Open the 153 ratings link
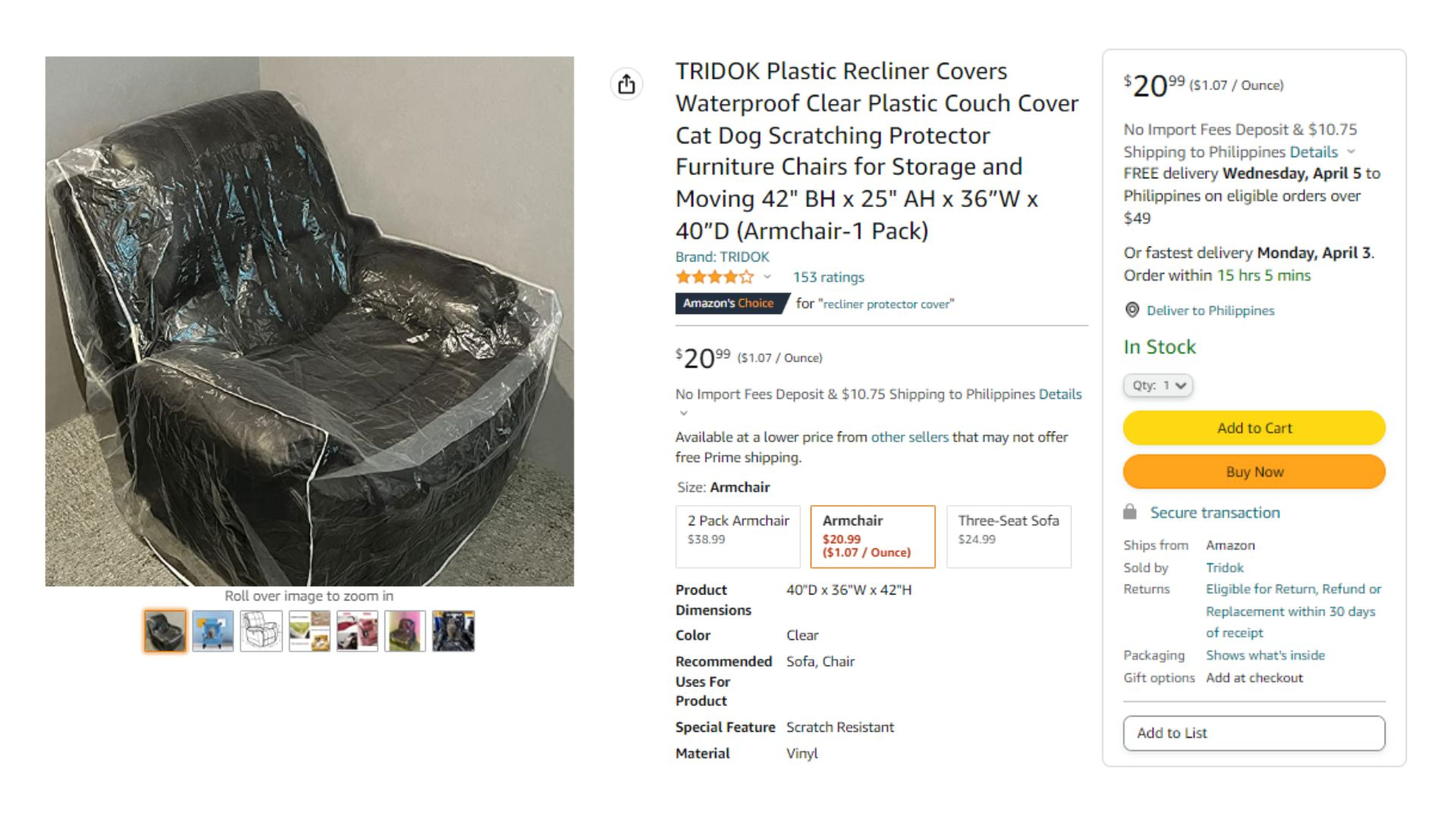The width and height of the screenshot is (1456, 819). click(828, 278)
